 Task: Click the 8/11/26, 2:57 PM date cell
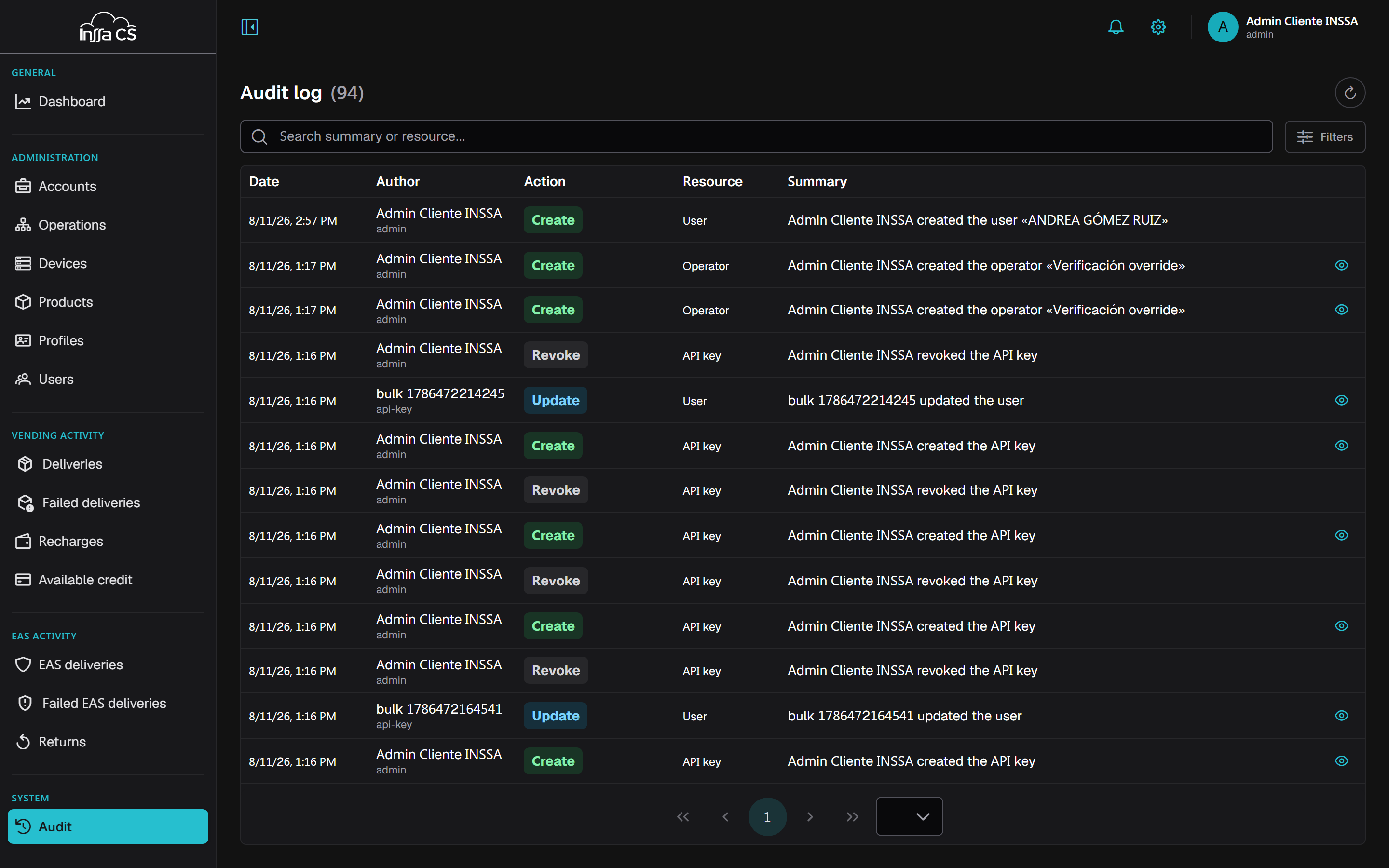[x=293, y=221]
